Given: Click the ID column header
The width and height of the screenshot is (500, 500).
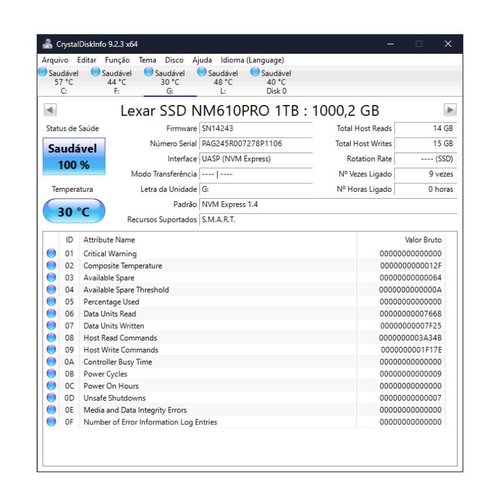Looking at the screenshot, I should click(69, 240).
